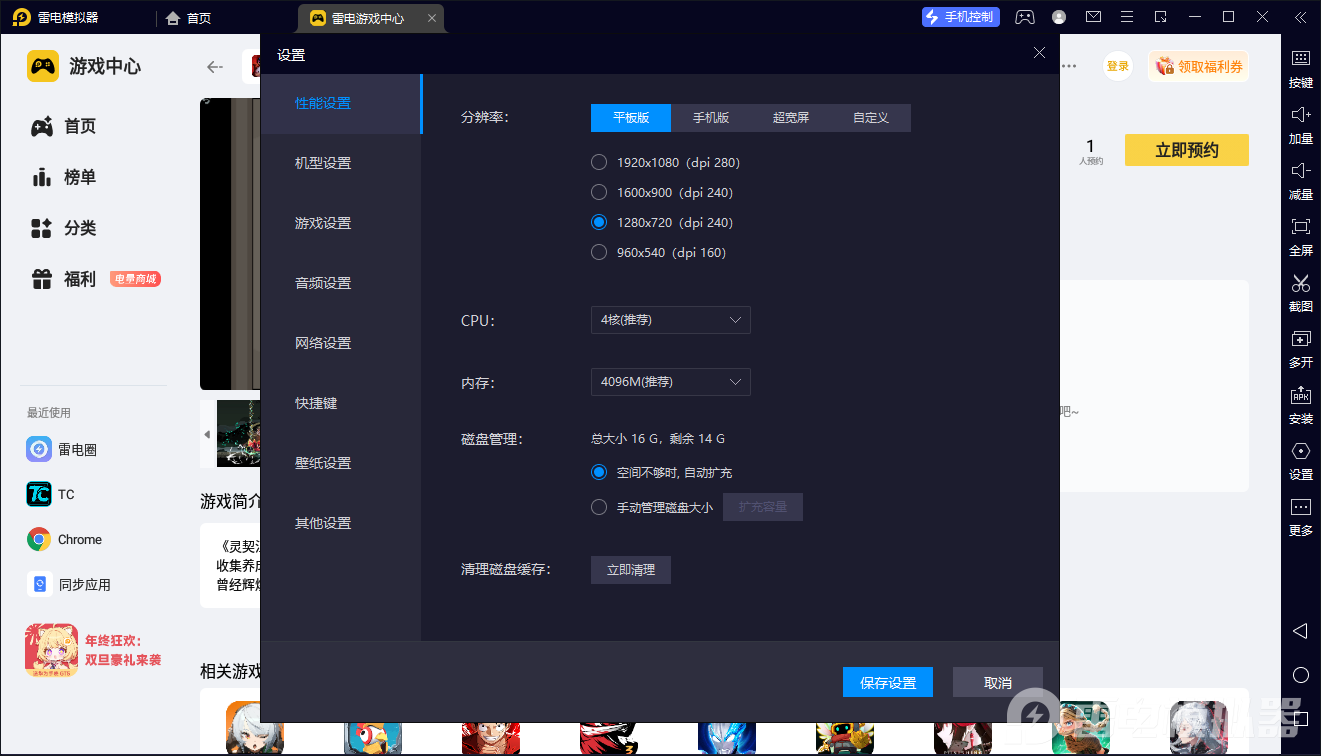Image resolution: width=1321 pixels, height=756 pixels.
Task: Open the 年终狂欢 promotional banner
Action: 94,650
